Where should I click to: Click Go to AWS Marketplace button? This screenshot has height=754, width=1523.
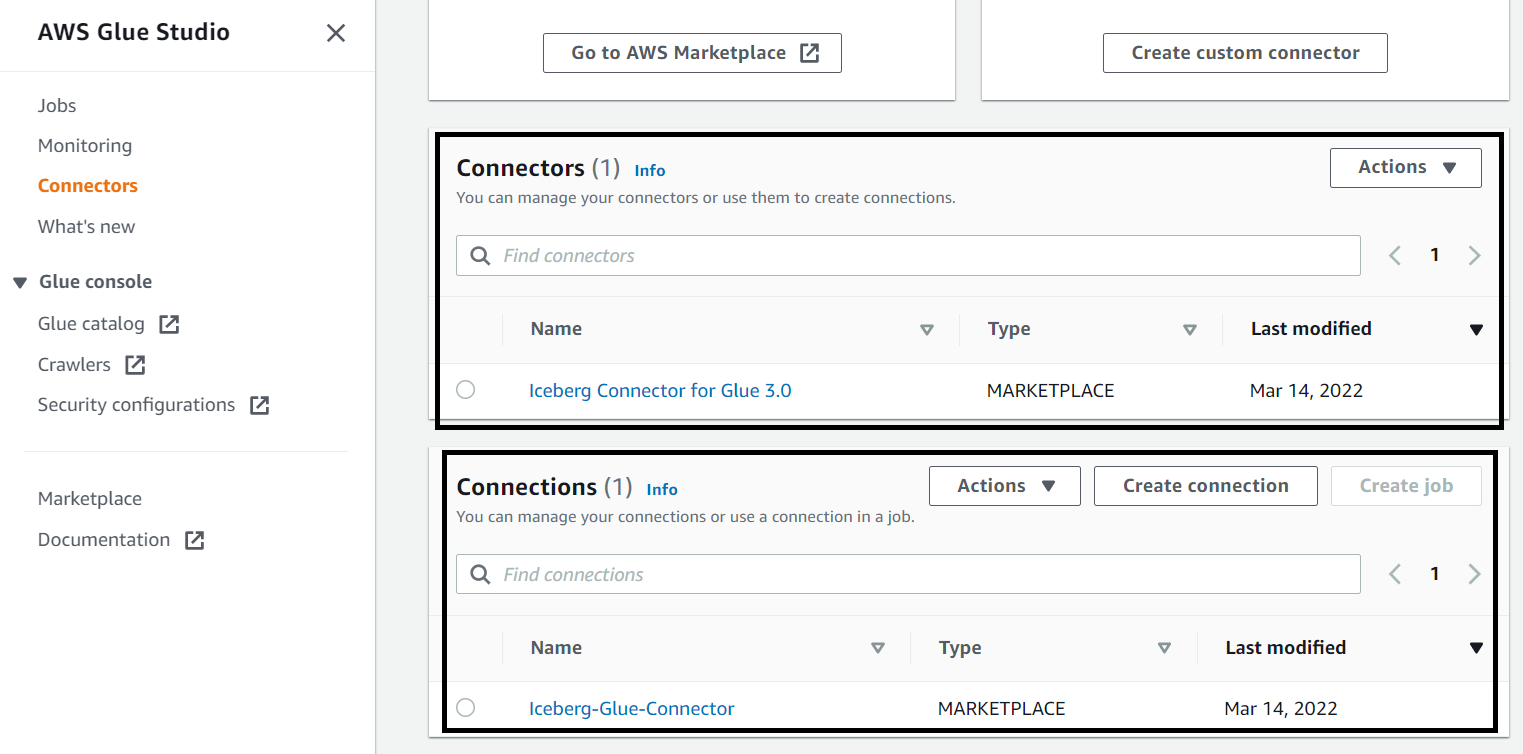point(692,53)
